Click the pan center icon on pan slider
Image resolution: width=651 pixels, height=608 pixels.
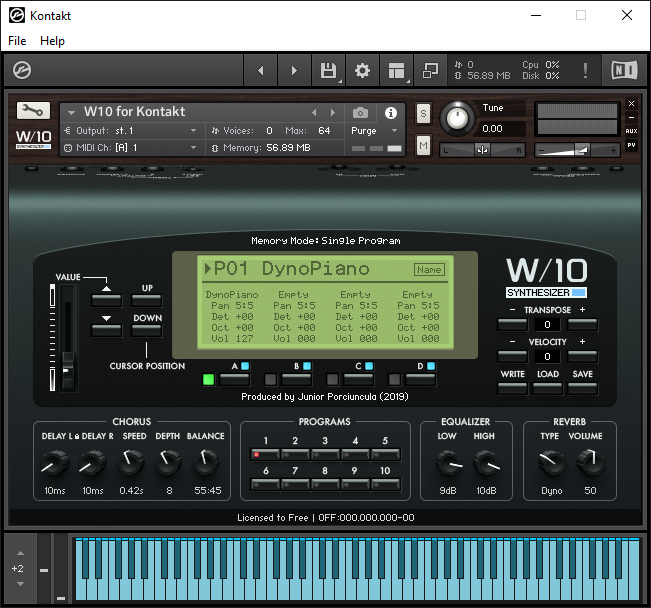tap(482, 150)
